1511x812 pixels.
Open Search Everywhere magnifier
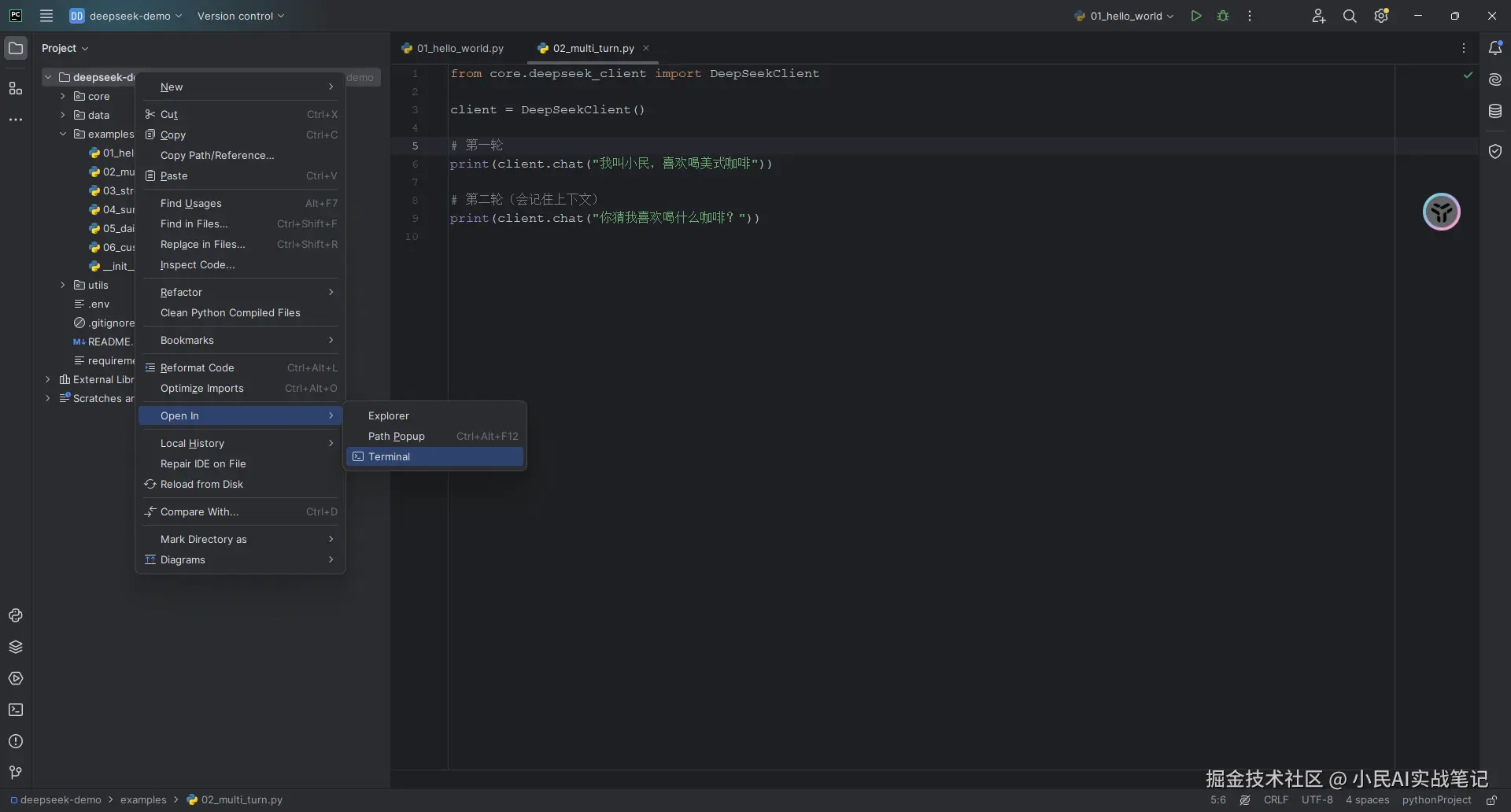click(x=1350, y=16)
